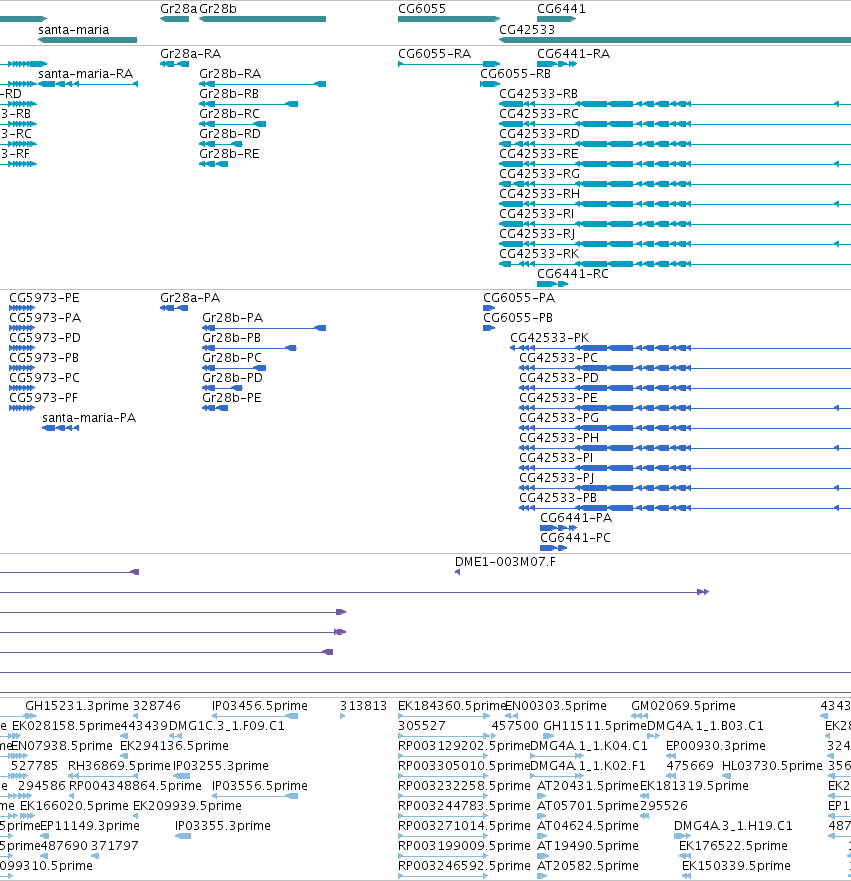Select transcript CG42533-RG

[539, 174]
